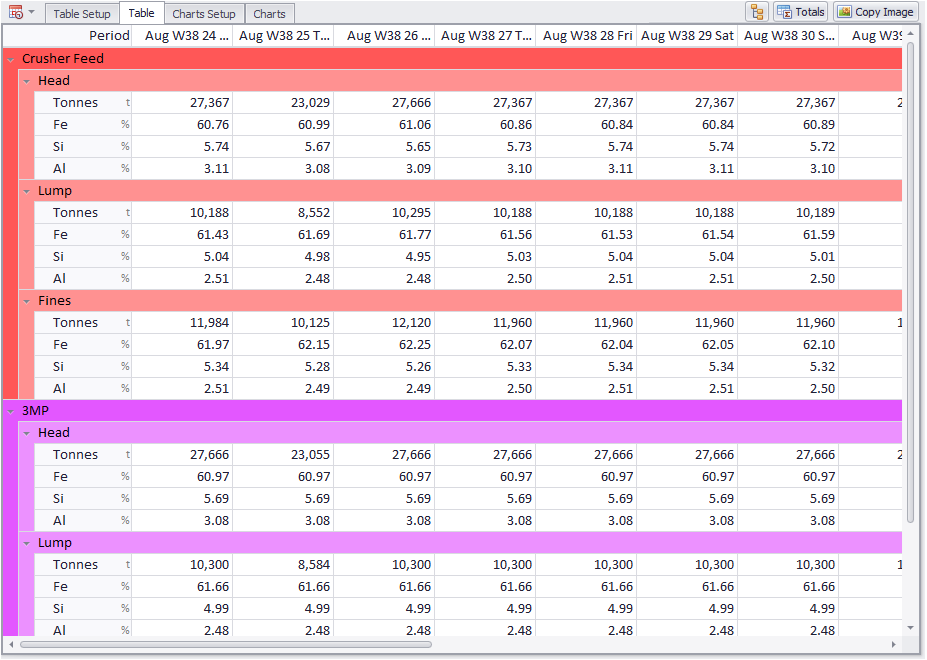The image size is (927, 660).
Task: Click the Tonnes row label under Fines
Action: pos(75,323)
